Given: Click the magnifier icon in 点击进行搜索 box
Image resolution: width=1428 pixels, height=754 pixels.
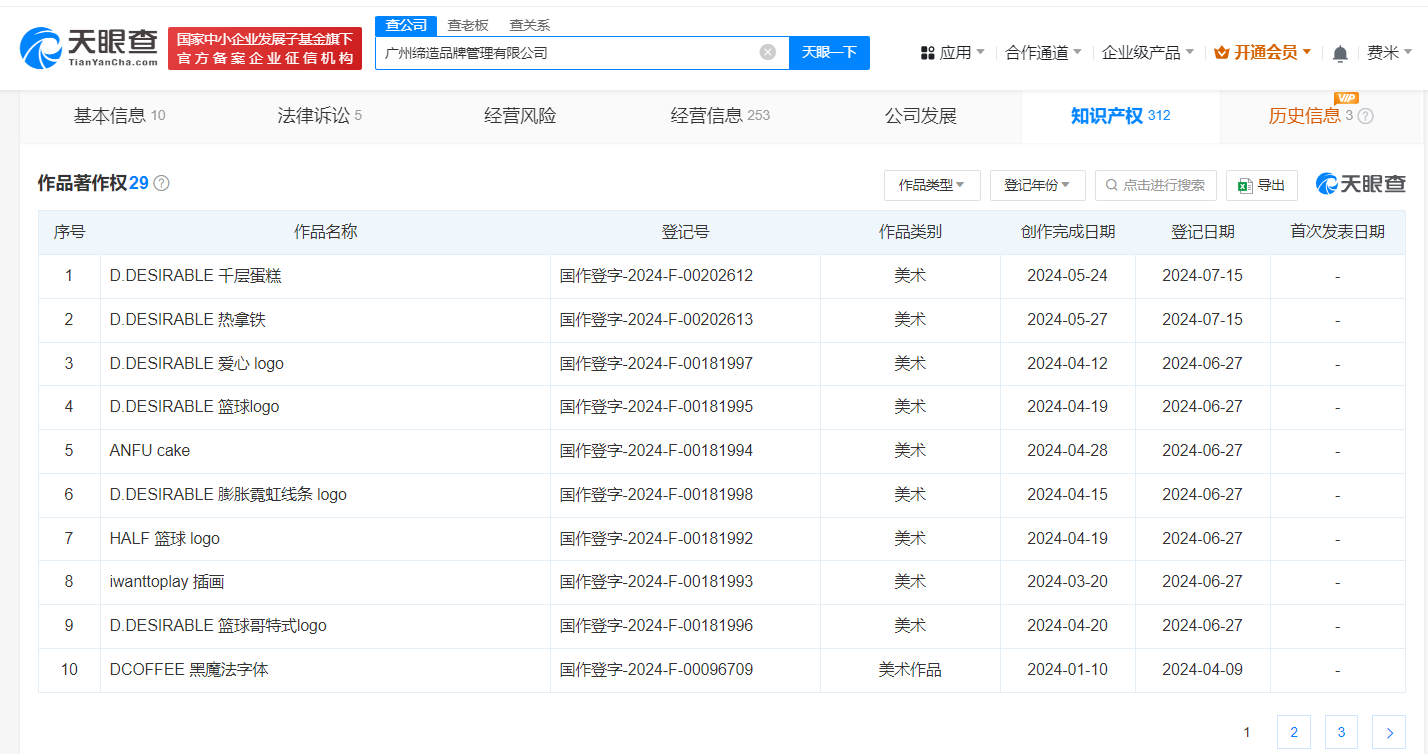Looking at the screenshot, I should (1110, 185).
